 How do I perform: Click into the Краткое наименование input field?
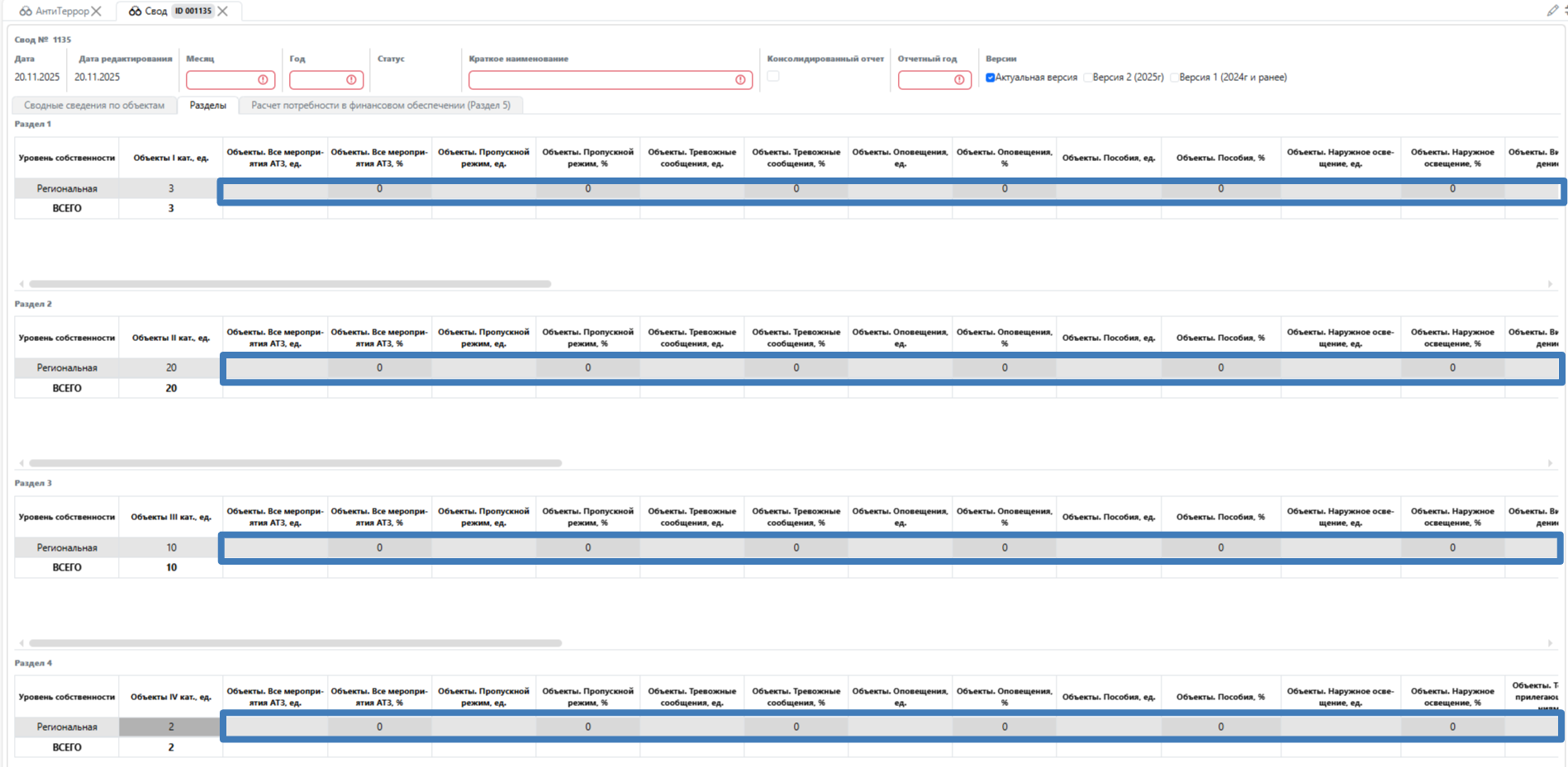point(599,80)
